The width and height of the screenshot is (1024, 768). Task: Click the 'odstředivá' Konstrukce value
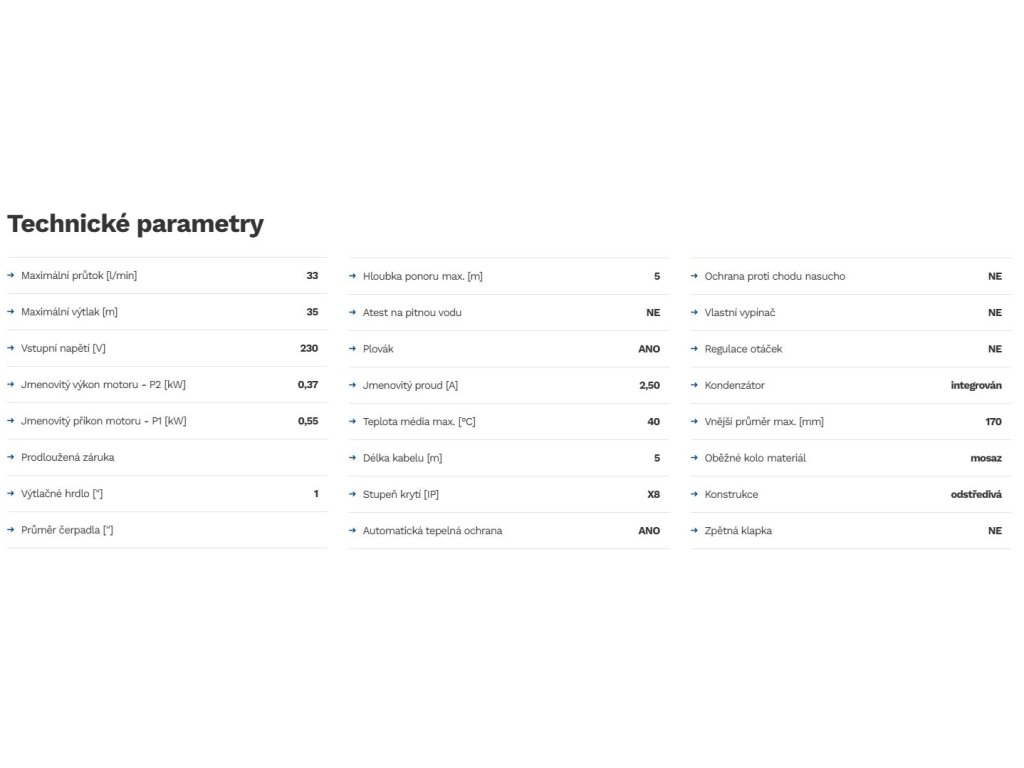[x=975, y=494]
